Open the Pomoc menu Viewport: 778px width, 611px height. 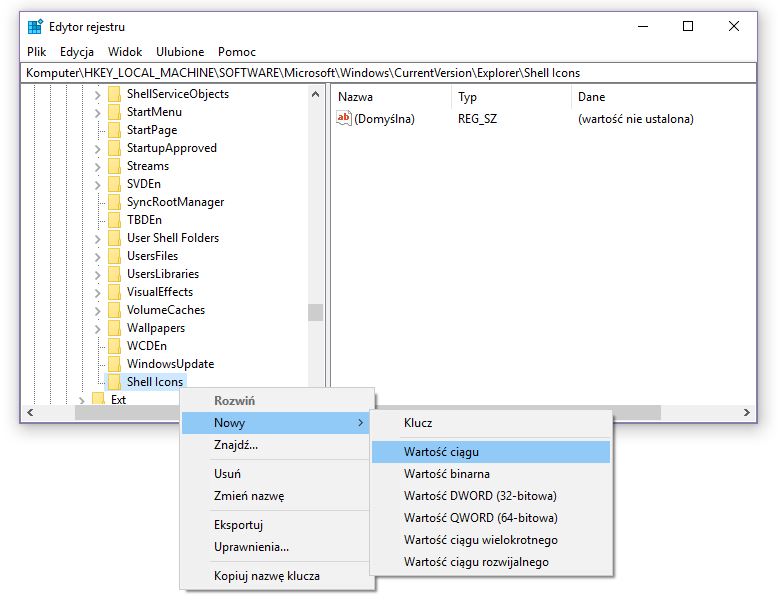point(237,52)
